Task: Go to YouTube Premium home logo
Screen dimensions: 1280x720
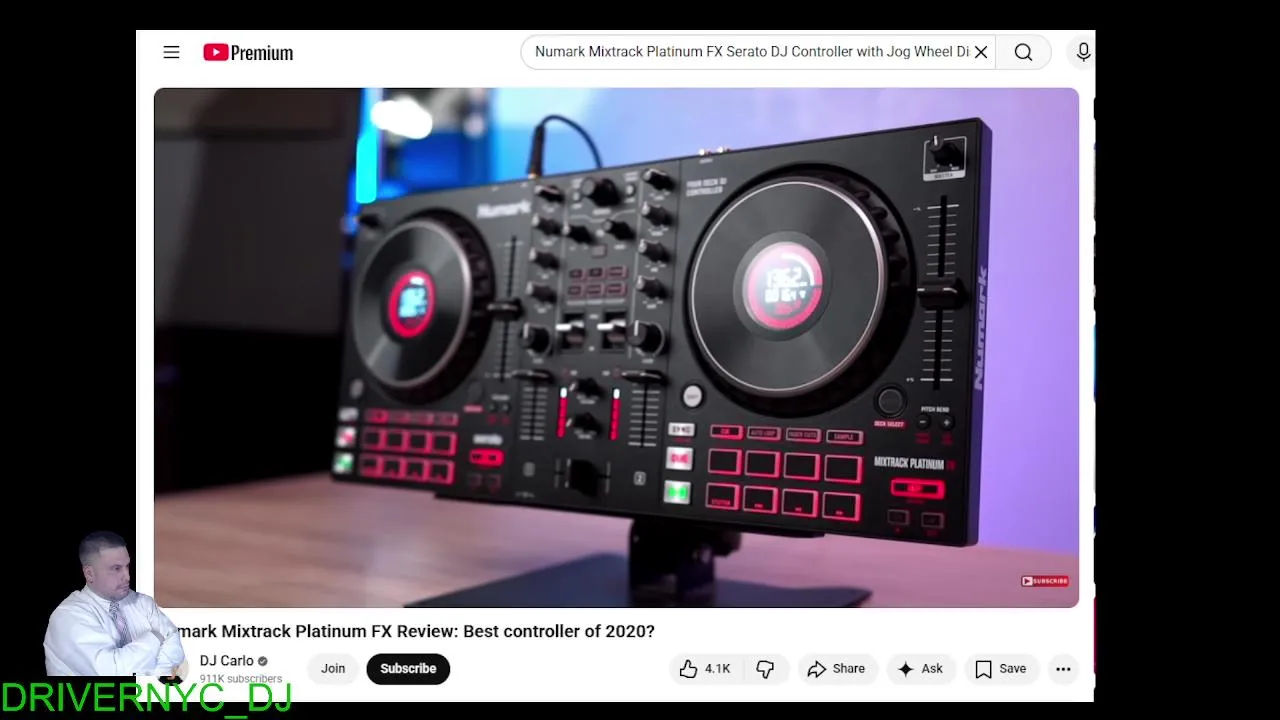Action: click(x=248, y=52)
